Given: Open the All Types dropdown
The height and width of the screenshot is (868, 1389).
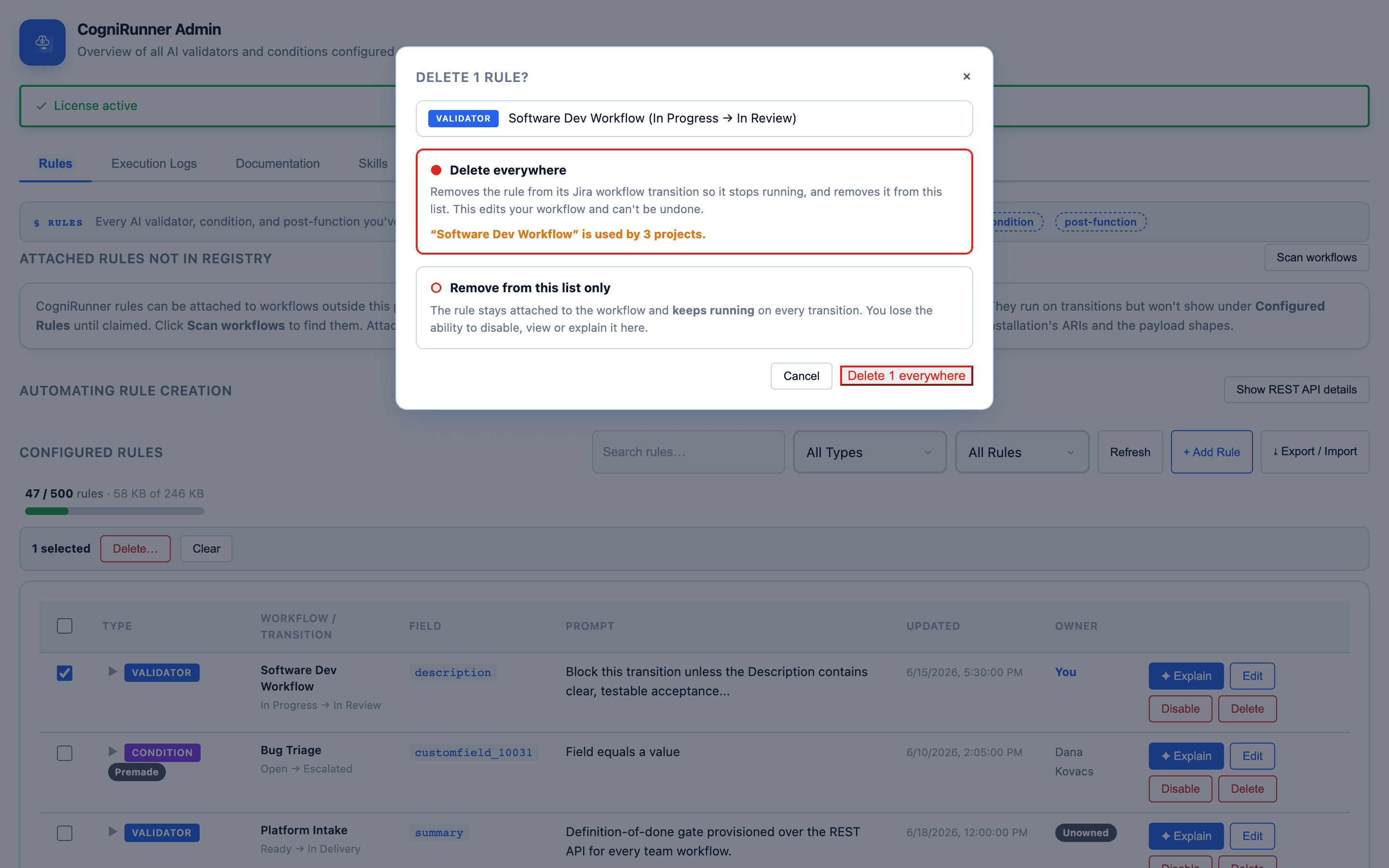Looking at the screenshot, I should coord(870,452).
